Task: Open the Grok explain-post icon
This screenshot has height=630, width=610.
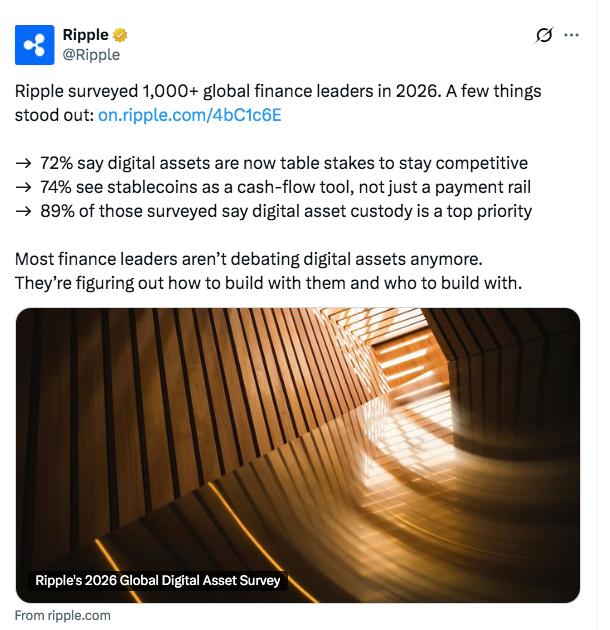Action: click(x=544, y=35)
